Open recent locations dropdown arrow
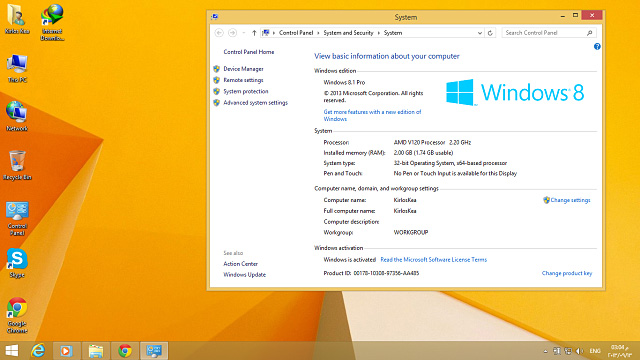 [244, 33]
